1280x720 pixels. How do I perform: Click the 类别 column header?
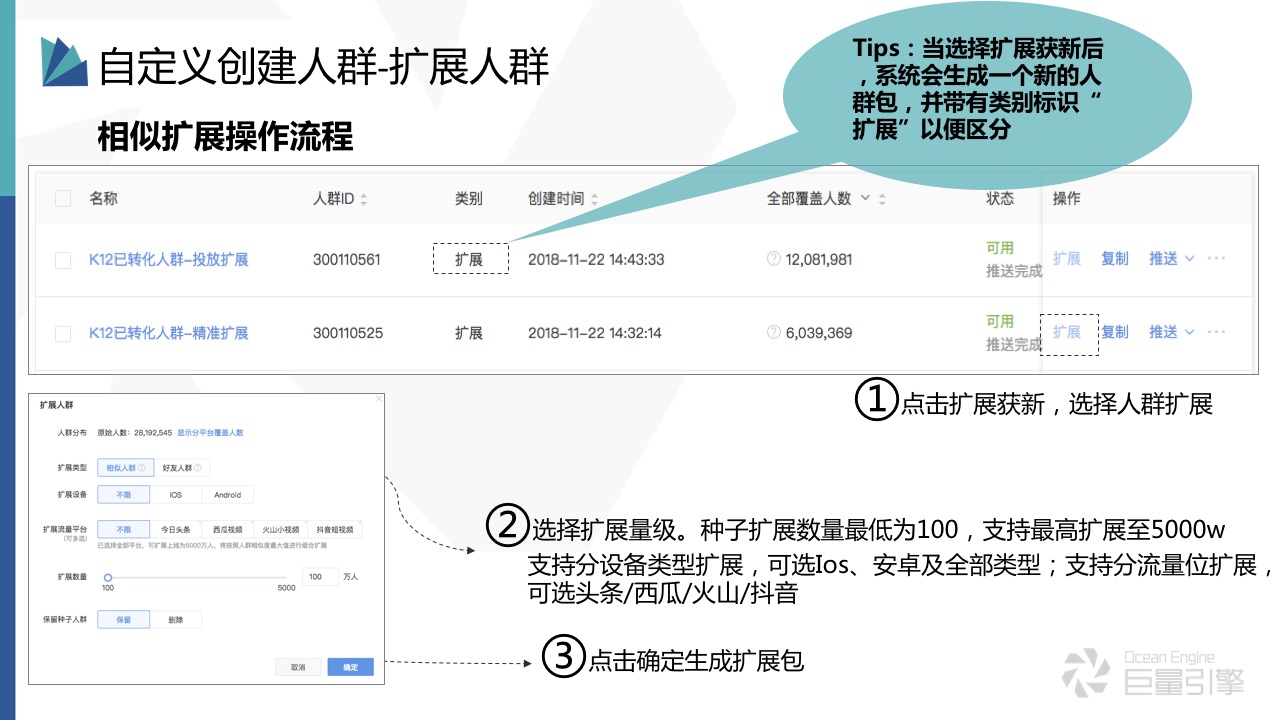pos(469,199)
